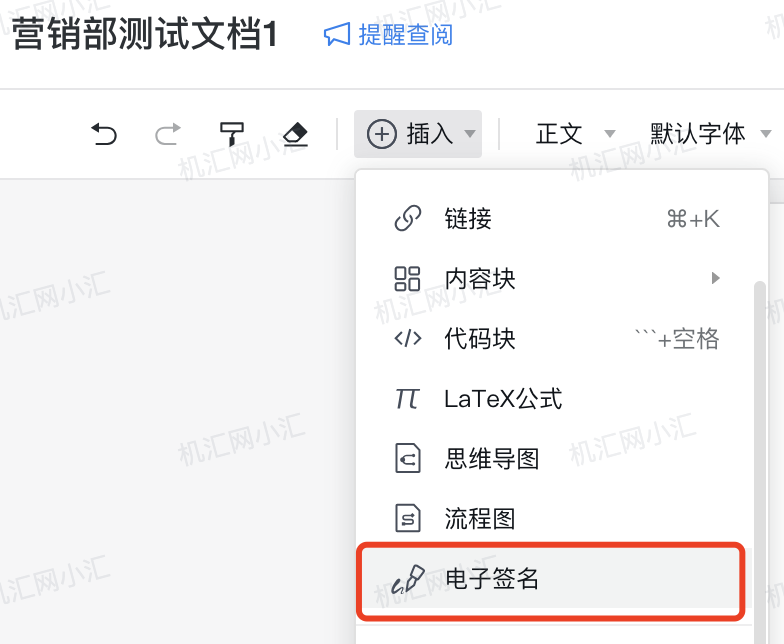Expand the 内容块 submenu arrow
This screenshot has width=784, height=644.
coord(716,278)
